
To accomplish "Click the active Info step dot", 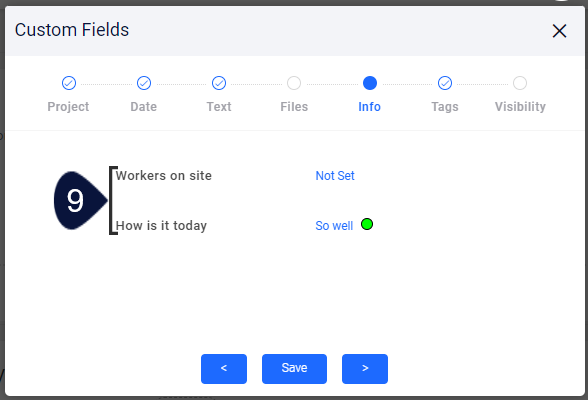I will 370,83.
